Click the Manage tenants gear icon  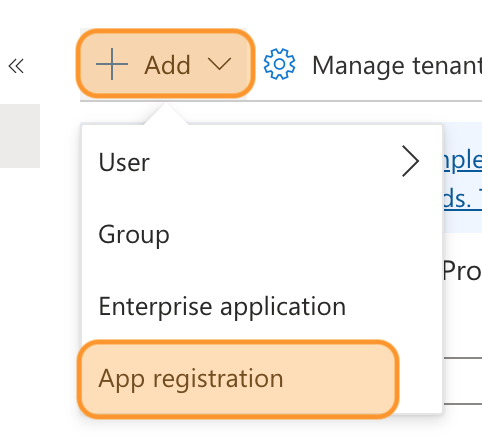tap(279, 64)
